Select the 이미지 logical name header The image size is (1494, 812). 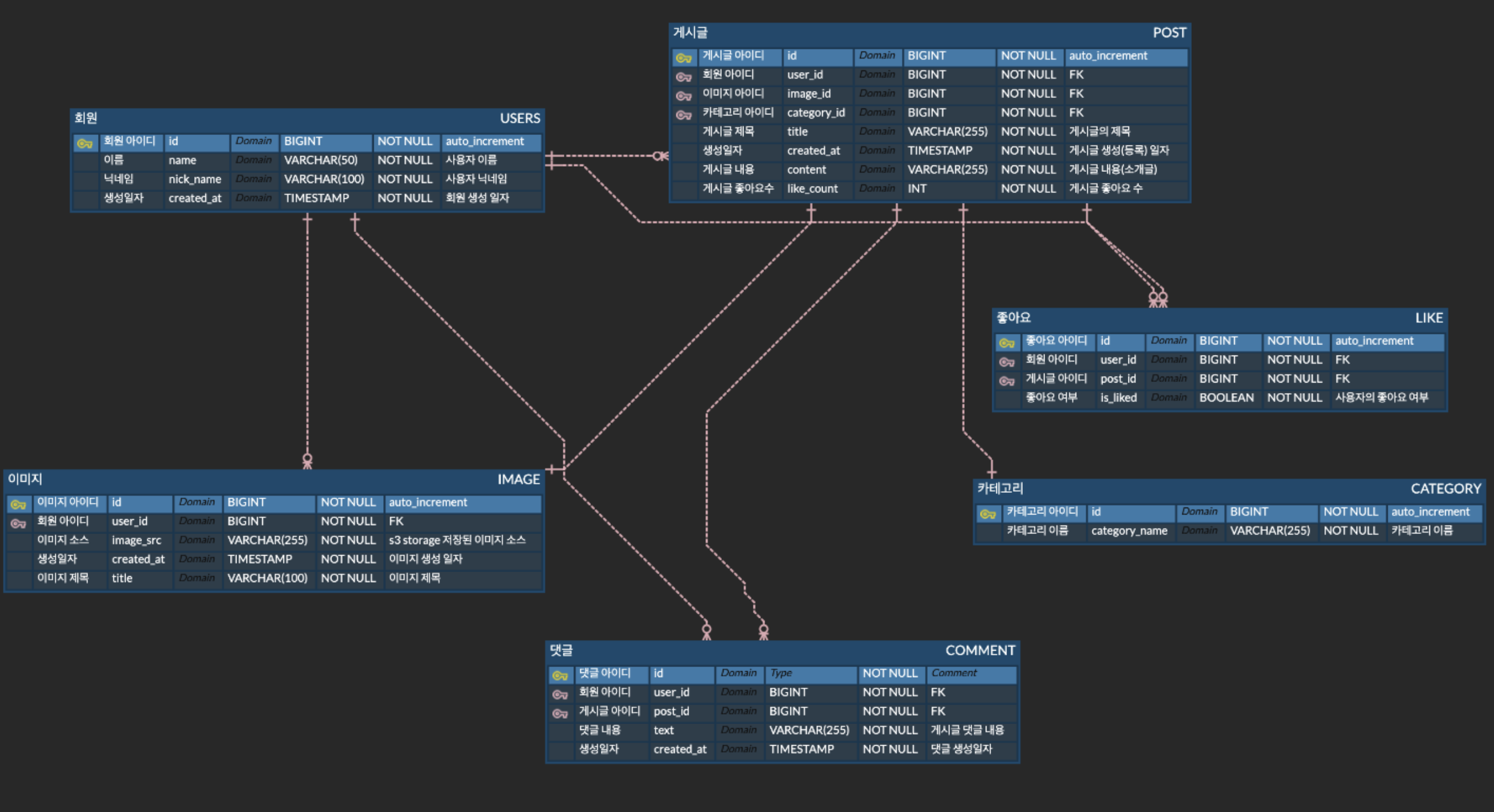click(x=25, y=479)
